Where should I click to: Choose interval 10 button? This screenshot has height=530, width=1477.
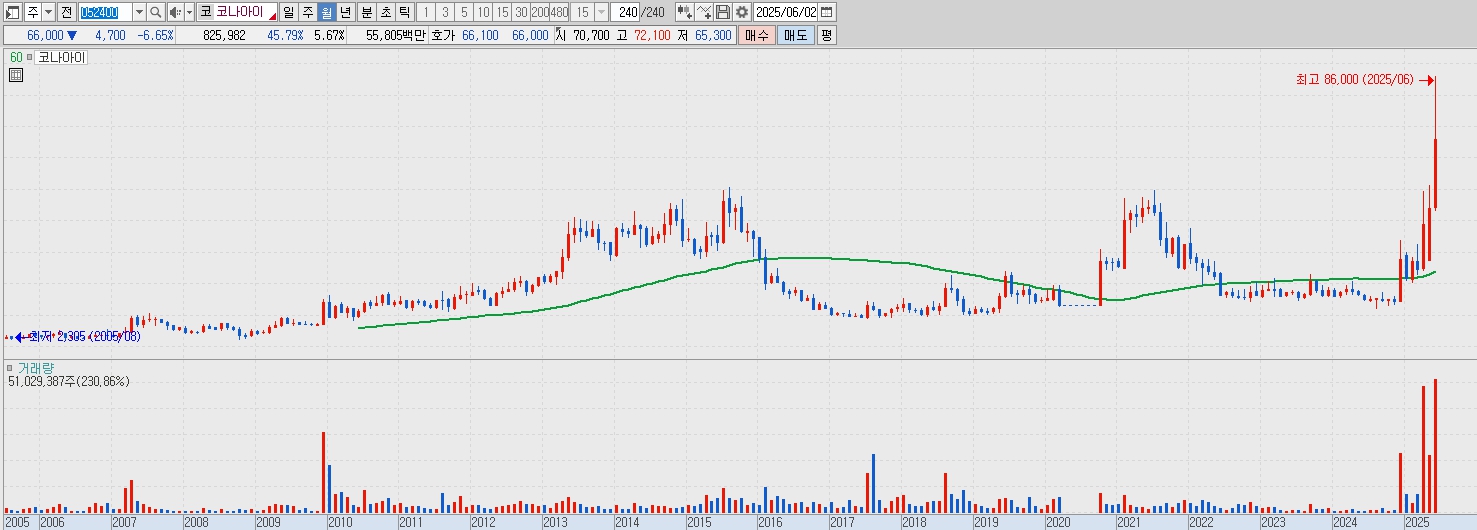coord(483,12)
